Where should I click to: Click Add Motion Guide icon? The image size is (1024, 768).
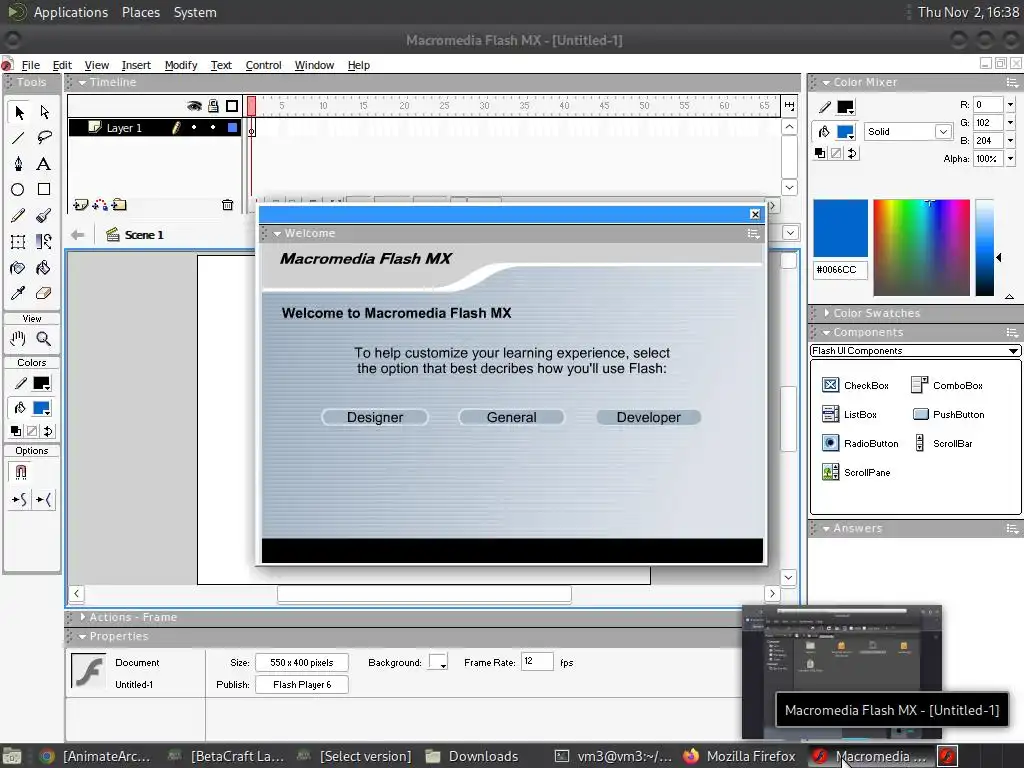100,205
